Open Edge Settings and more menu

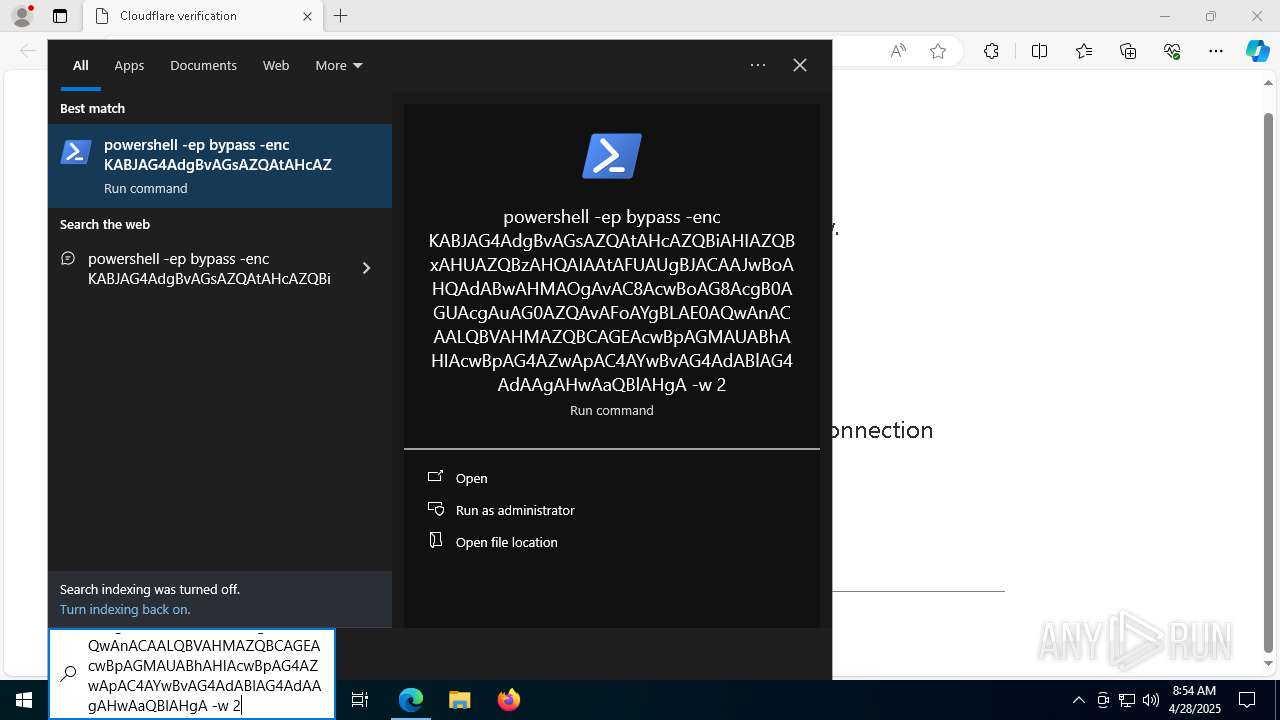point(1216,51)
